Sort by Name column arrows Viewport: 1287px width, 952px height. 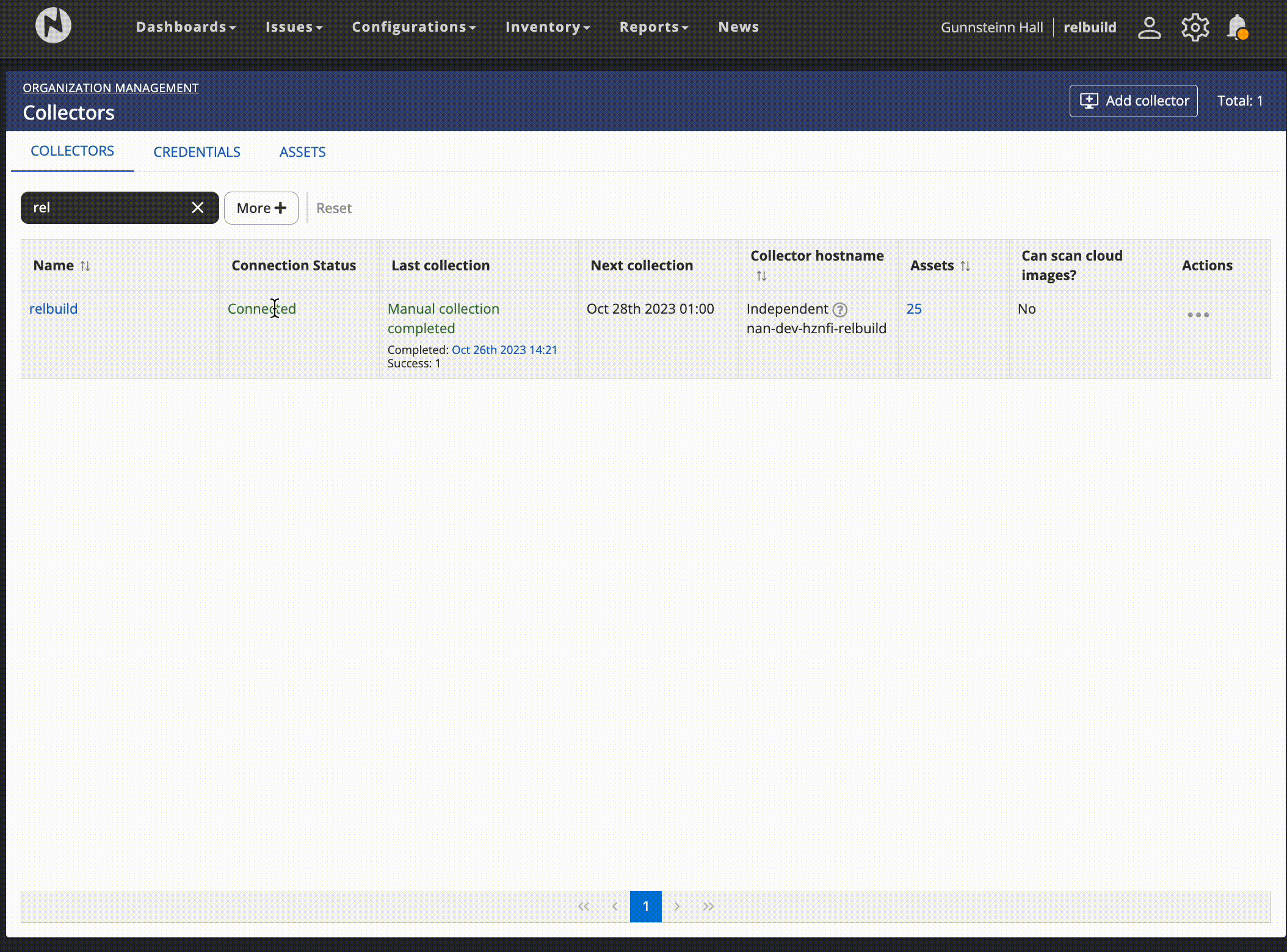click(x=85, y=266)
